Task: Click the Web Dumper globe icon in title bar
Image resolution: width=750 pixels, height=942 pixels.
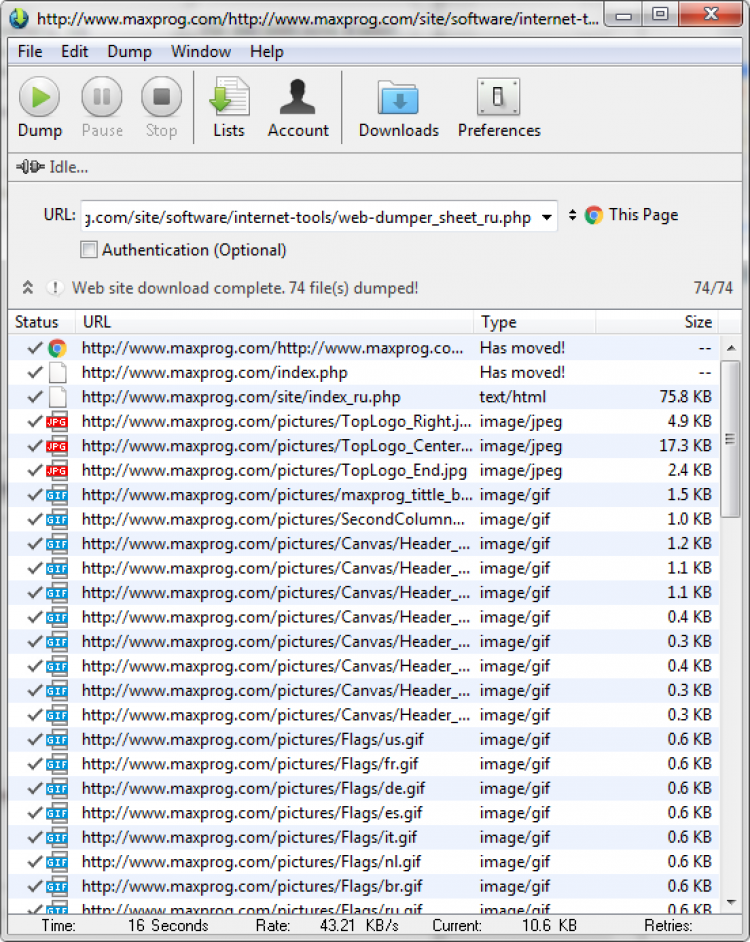Action: [x=19, y=18]
